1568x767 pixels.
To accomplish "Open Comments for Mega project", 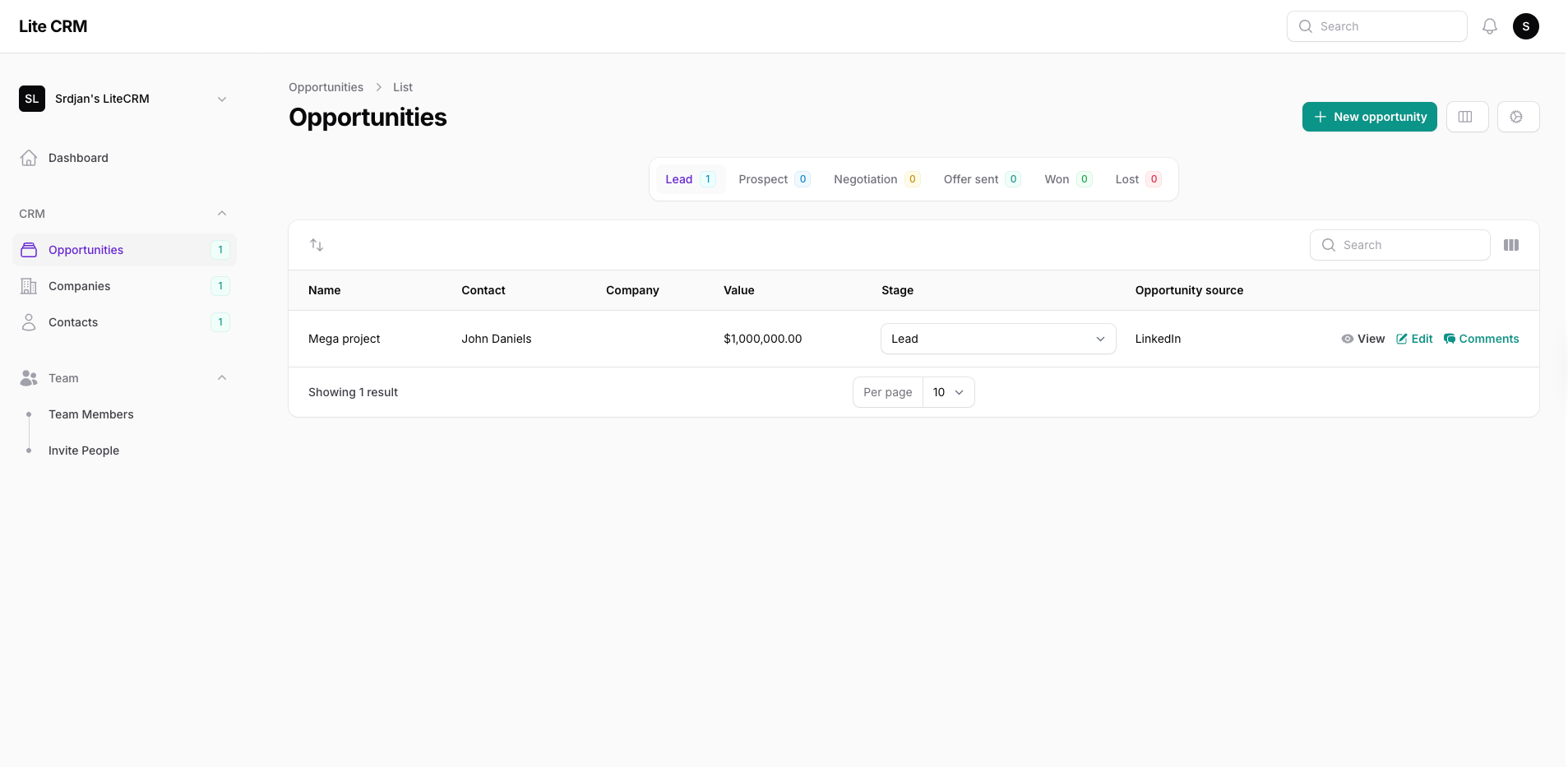I will (x=1482, y=338).
